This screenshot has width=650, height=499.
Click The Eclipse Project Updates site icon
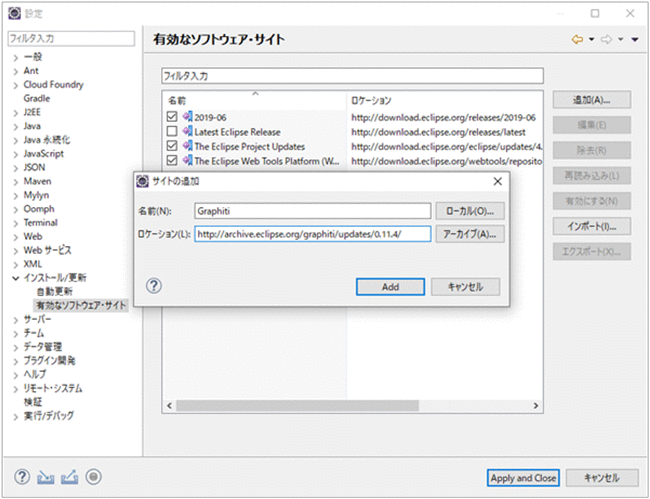187,146
